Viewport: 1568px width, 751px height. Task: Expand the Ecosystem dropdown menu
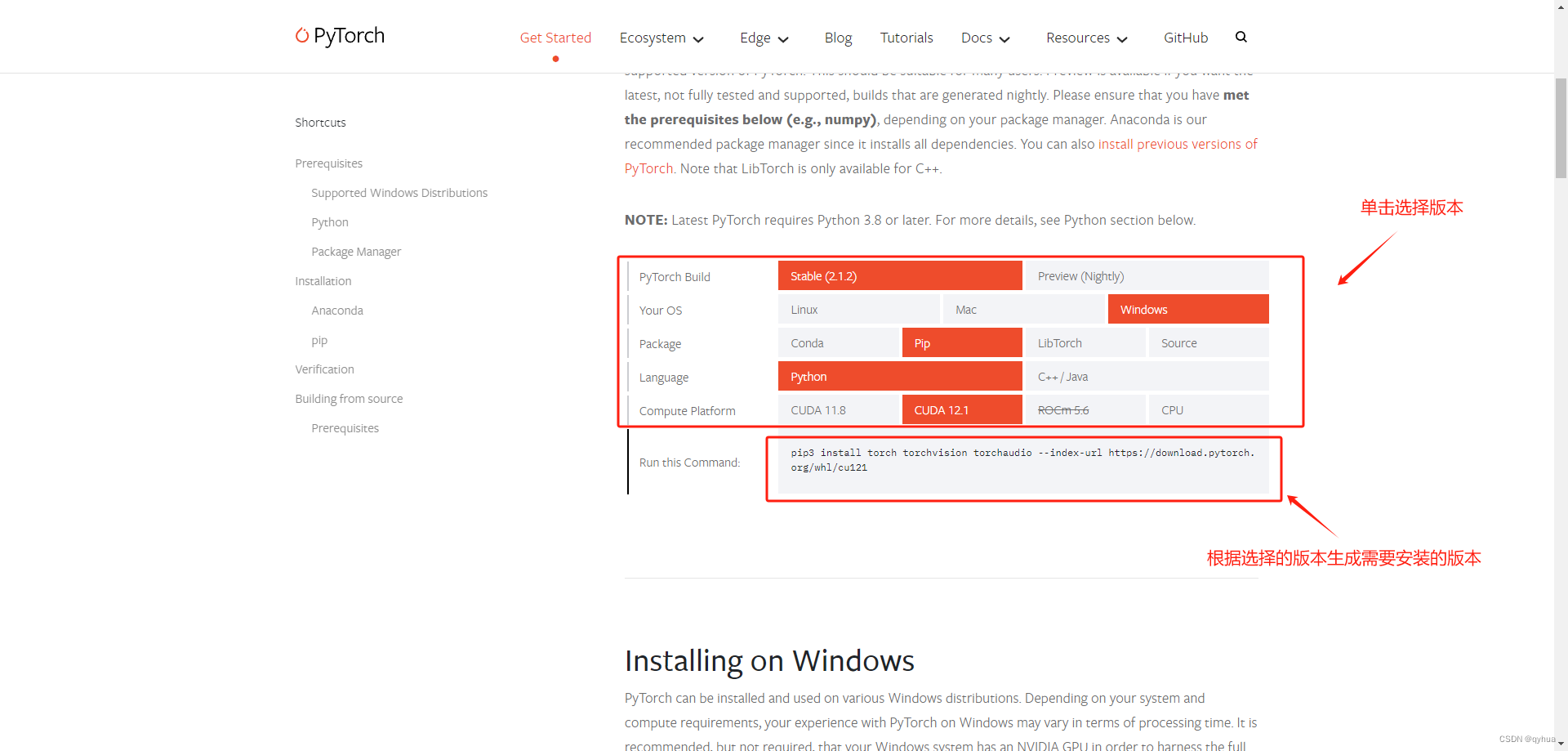tap(661, 38)
